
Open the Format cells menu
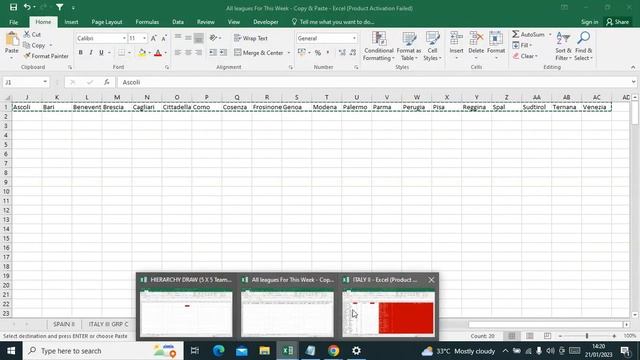[x=496, y=45]
